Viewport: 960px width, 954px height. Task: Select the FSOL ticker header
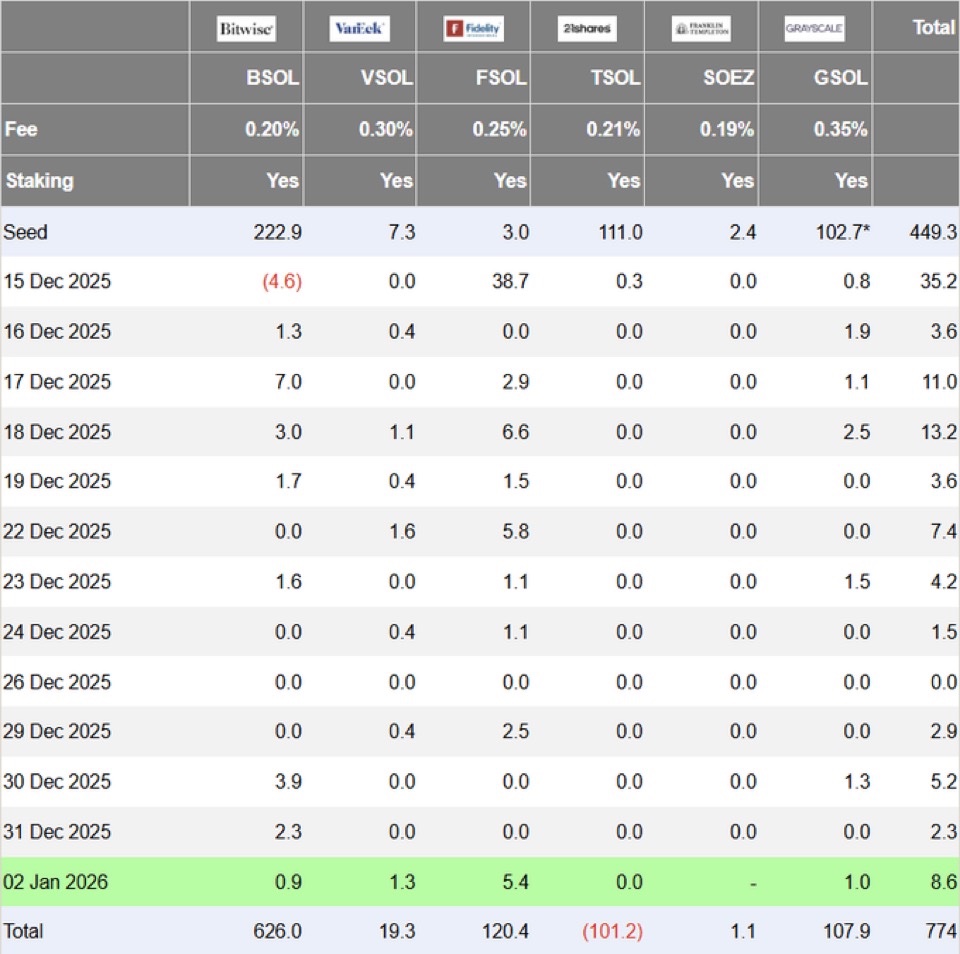click(x=501, y=78)
